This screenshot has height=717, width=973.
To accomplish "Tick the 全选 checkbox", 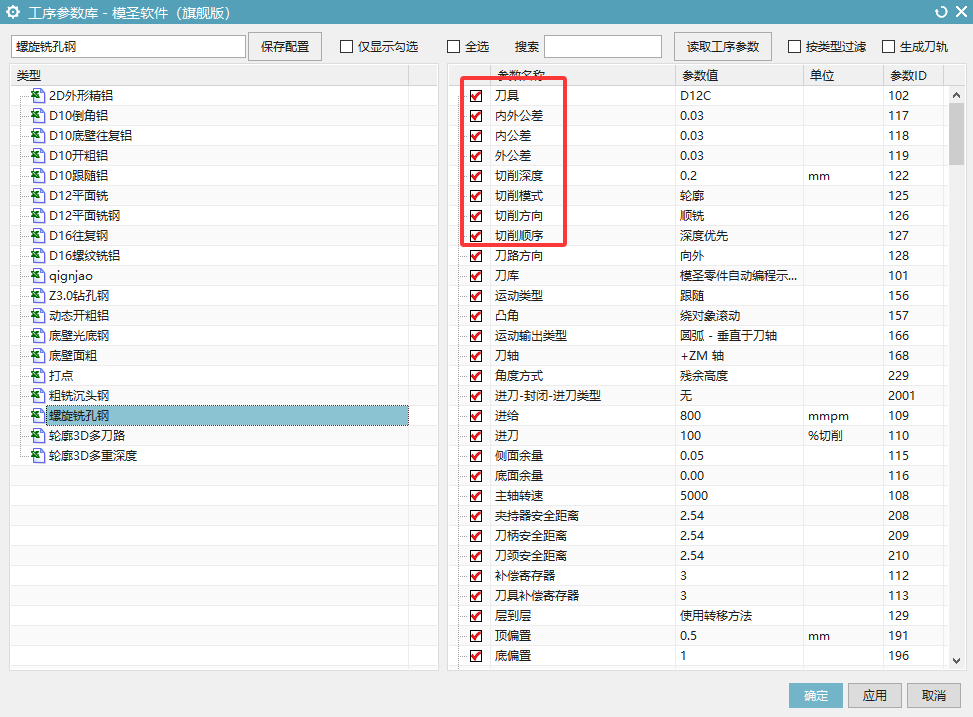I will pos(454,47).
